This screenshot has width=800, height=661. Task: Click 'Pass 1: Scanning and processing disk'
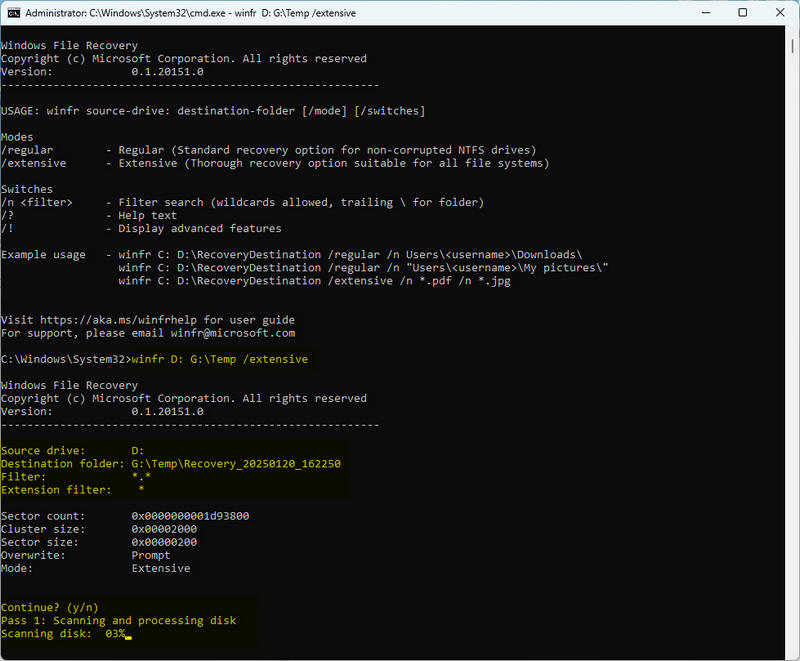click(118, 621)
